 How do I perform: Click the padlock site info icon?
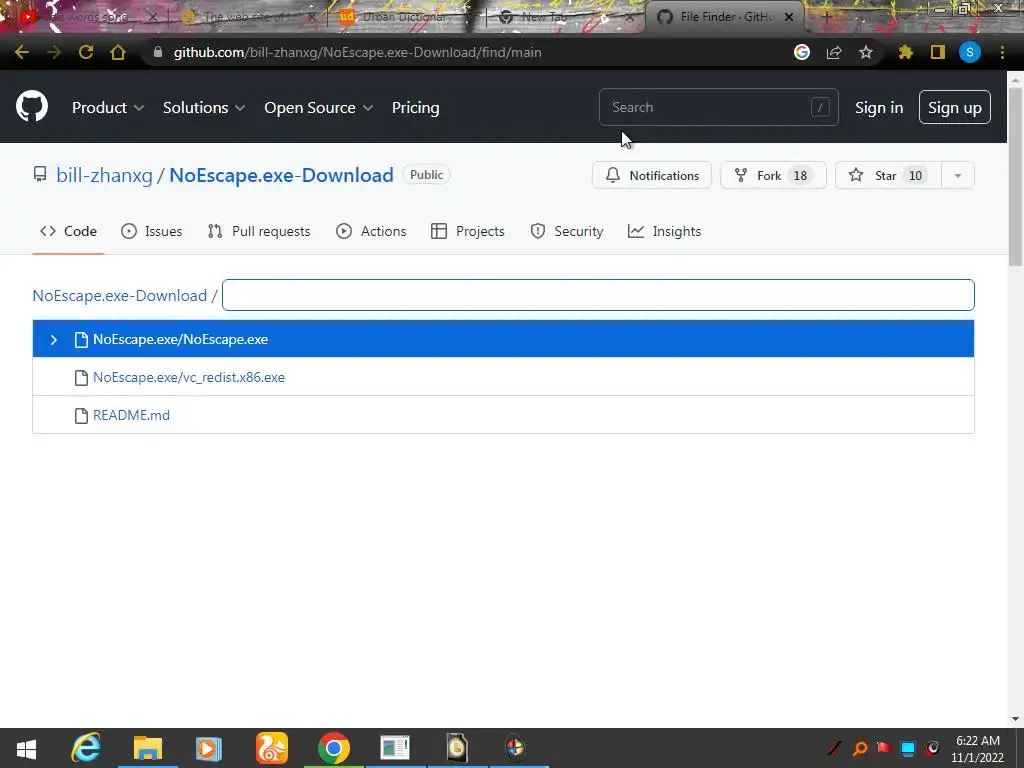point(157,52)
